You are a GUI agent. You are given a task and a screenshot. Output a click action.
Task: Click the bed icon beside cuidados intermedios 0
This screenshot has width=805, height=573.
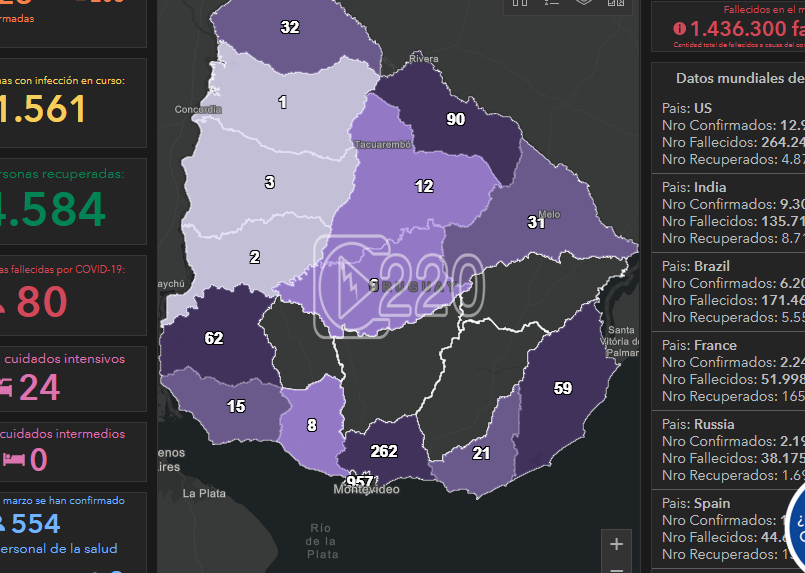(14, 459)
